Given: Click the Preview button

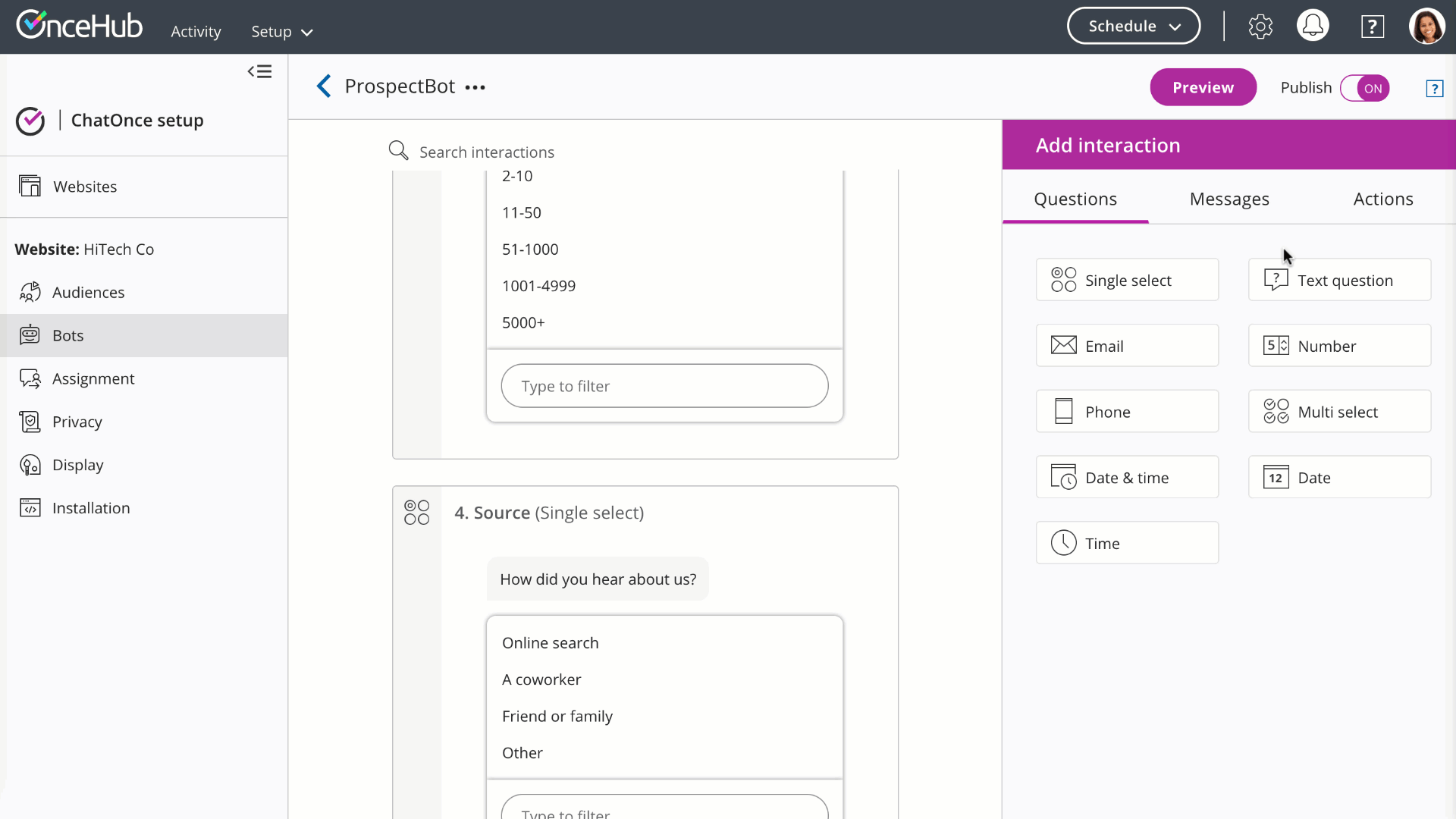Looking at the screenshot, I should click(1203, 87).
